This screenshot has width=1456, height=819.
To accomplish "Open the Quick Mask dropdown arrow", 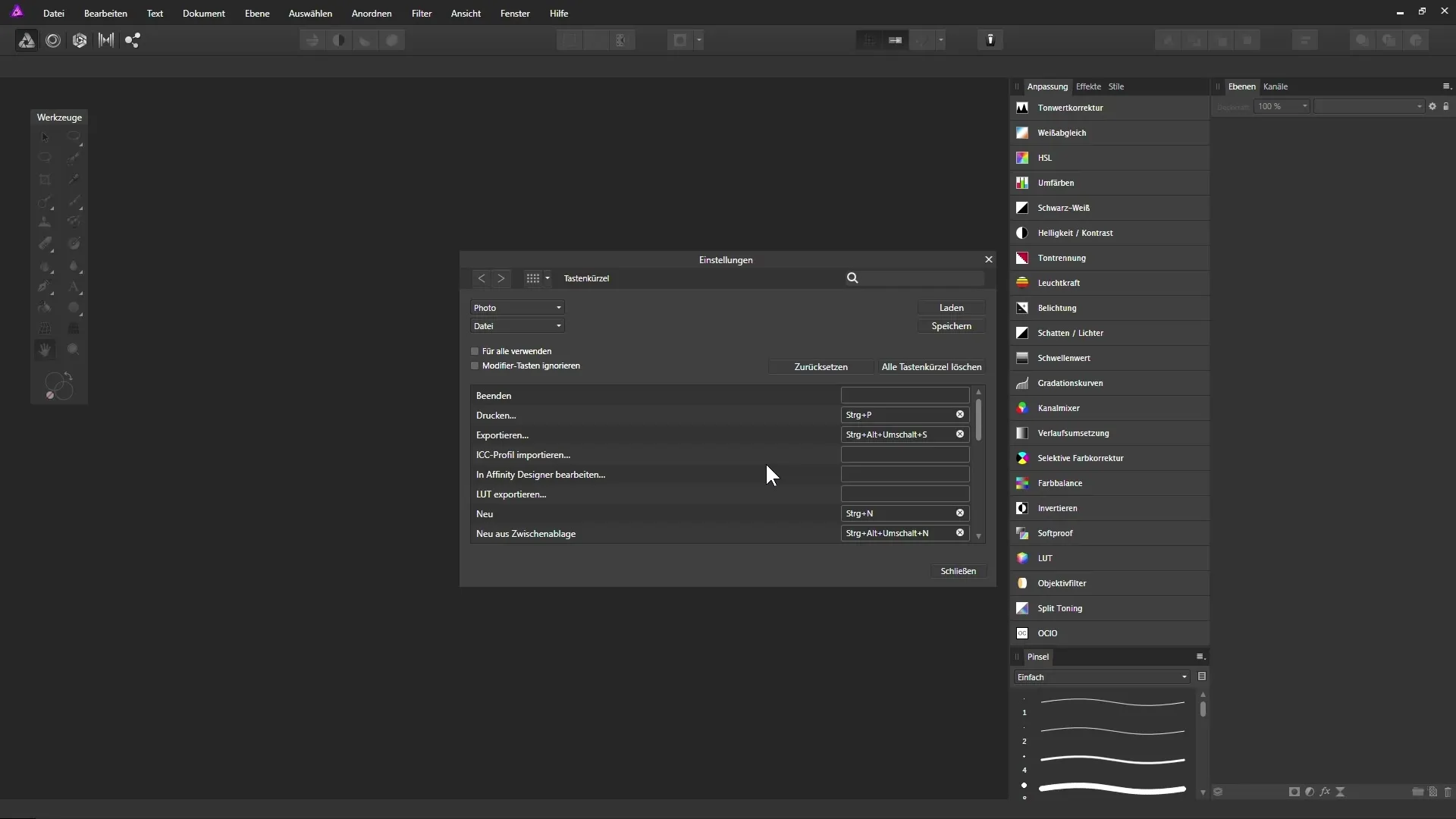I will (x=699, y=40).
